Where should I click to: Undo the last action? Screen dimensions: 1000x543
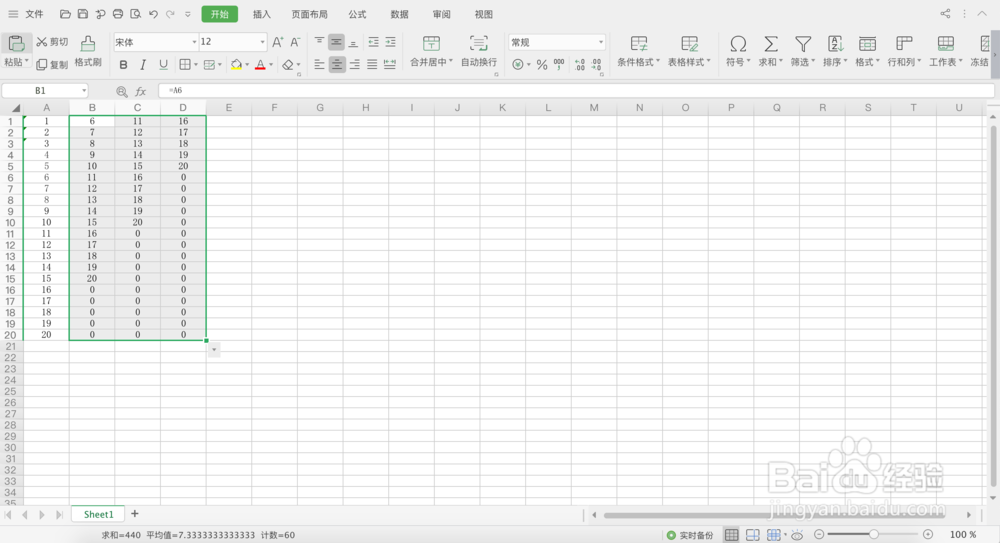[153, 14]
